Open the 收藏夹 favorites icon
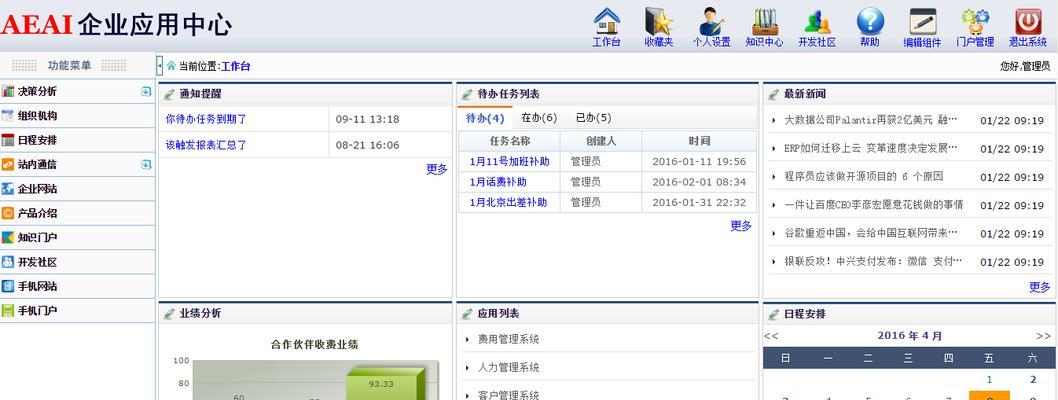The height and width of the screenshot is (400, 1058). pos(659,22)
